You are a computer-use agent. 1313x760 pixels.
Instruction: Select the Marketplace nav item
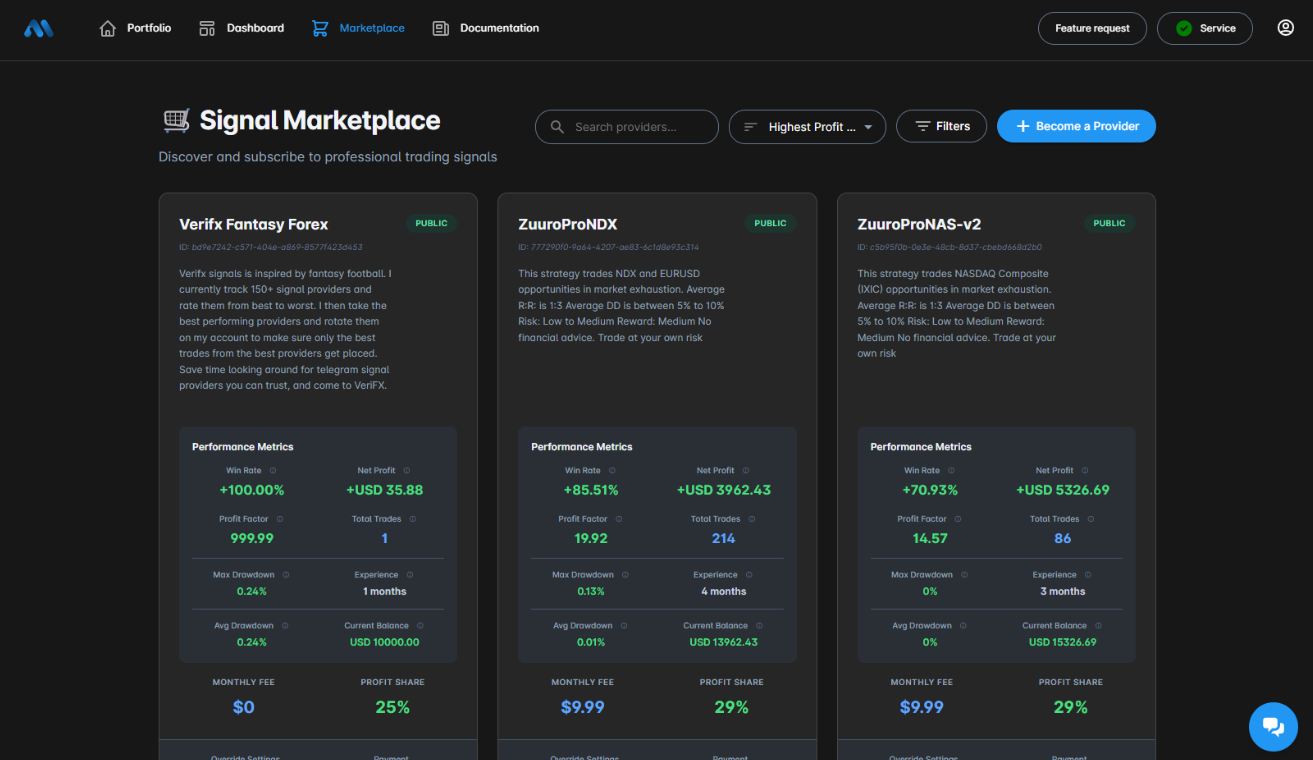(358, 28)
